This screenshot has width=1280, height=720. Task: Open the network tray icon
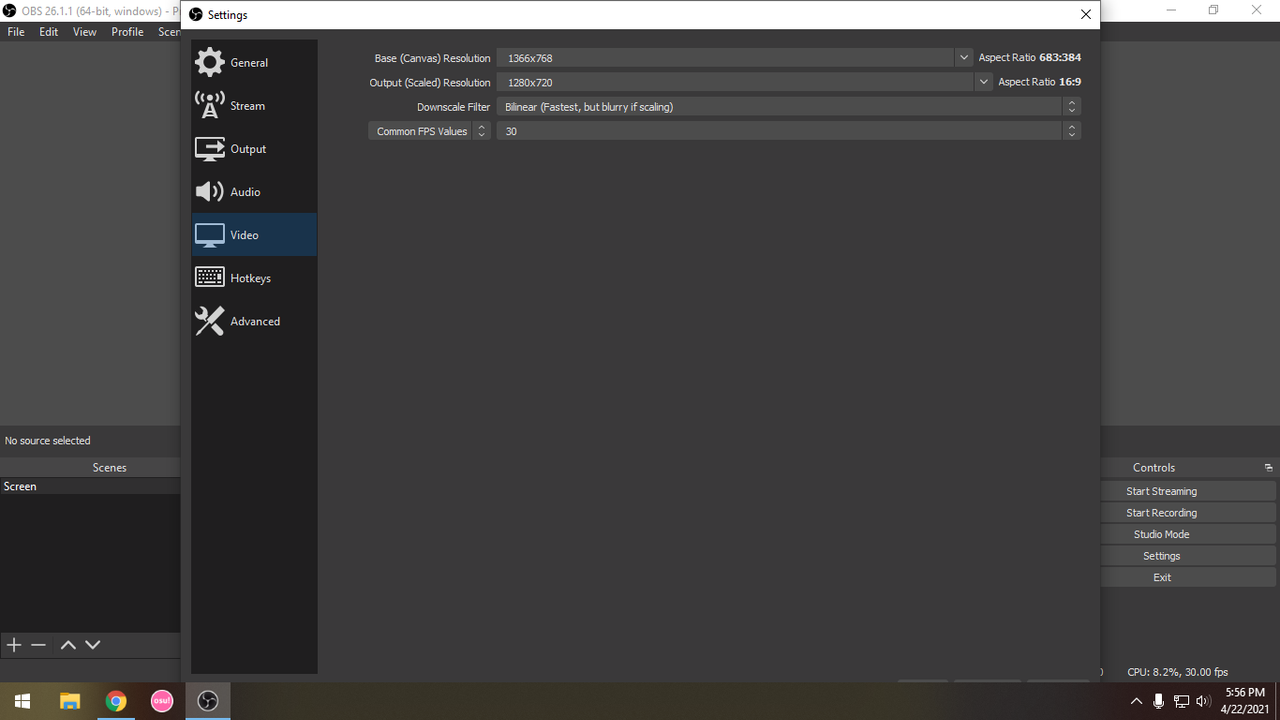pos(1181,701)
